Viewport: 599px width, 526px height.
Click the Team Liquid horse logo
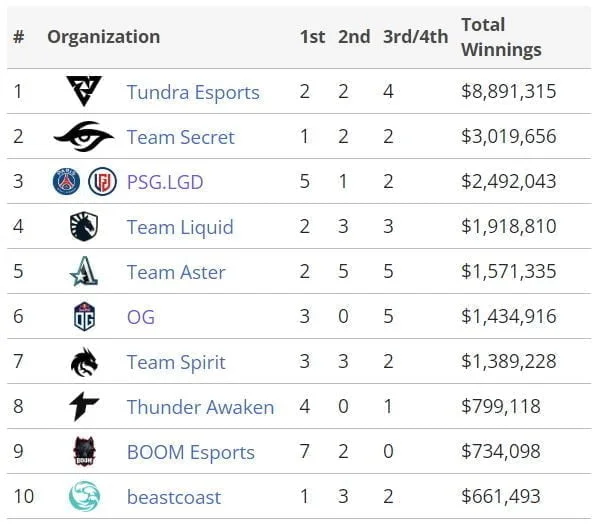point(84,227)
